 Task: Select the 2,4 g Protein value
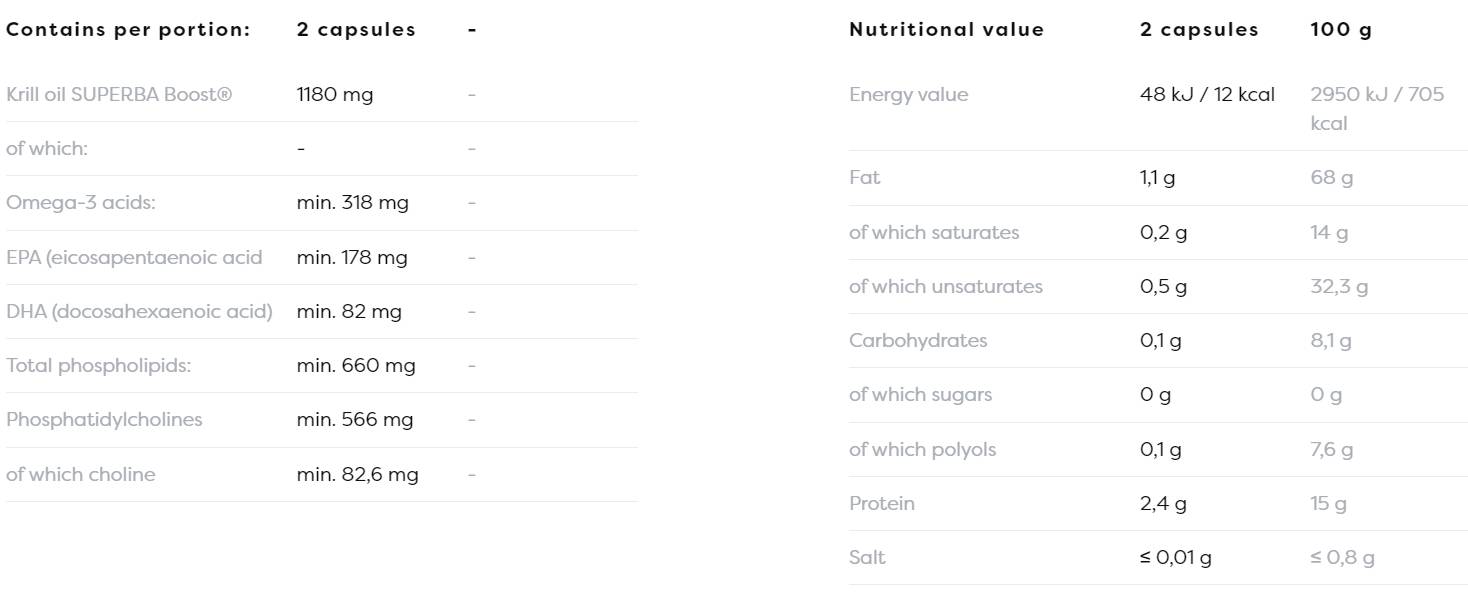1163,503
